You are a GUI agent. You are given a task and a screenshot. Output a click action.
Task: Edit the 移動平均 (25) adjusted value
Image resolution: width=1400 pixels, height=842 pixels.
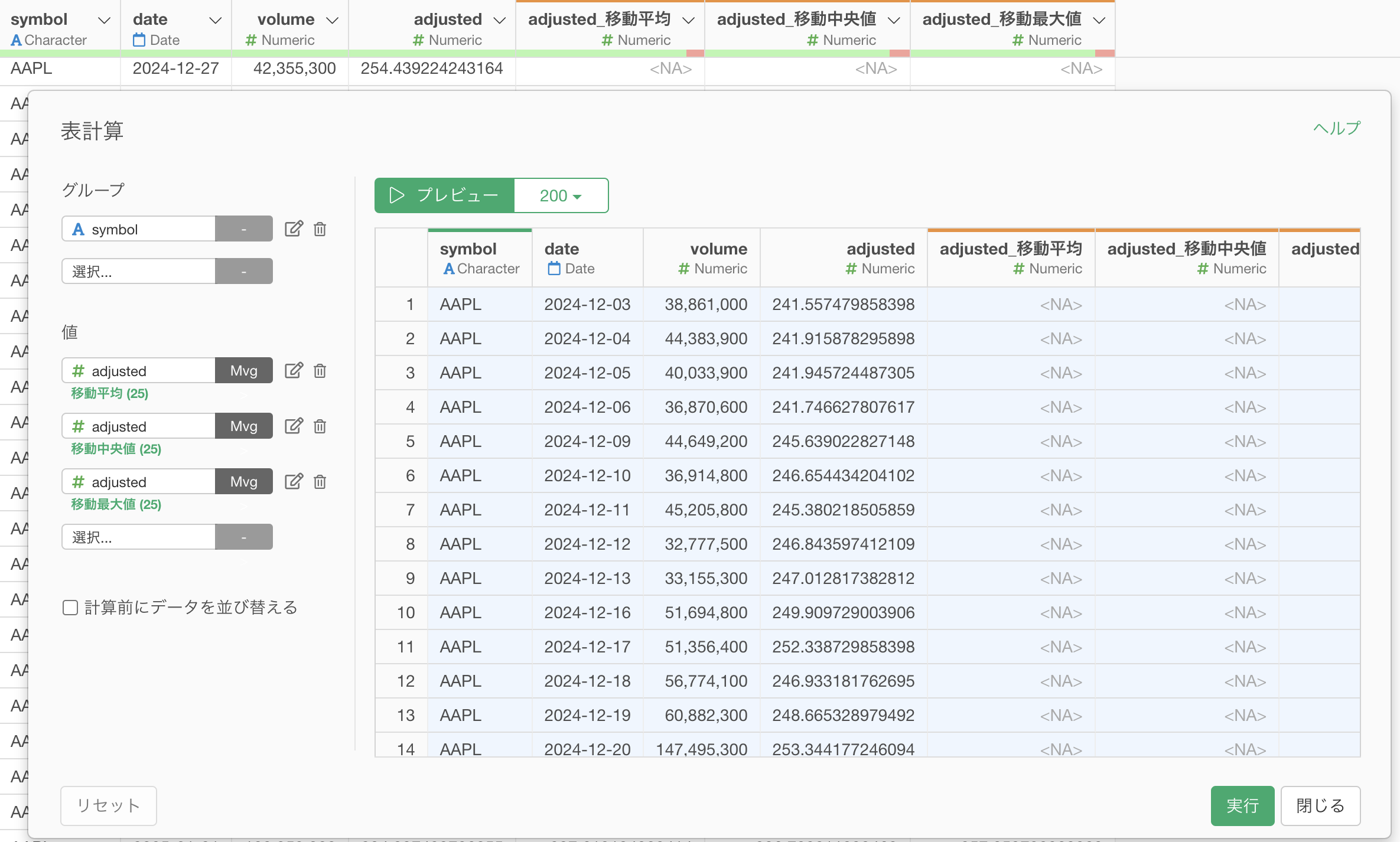(294, 371)
